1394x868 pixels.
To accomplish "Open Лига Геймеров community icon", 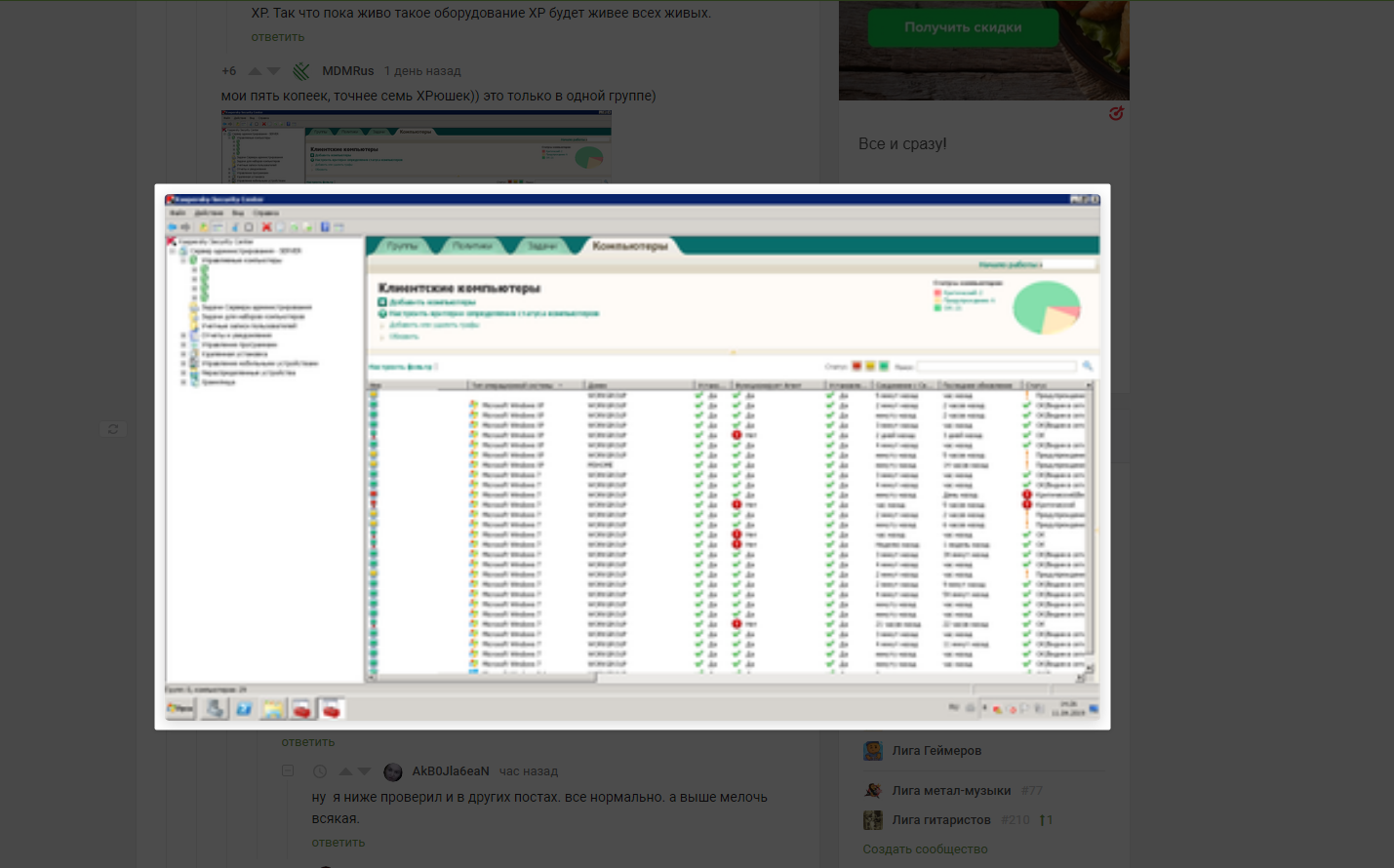I will 873,751.
